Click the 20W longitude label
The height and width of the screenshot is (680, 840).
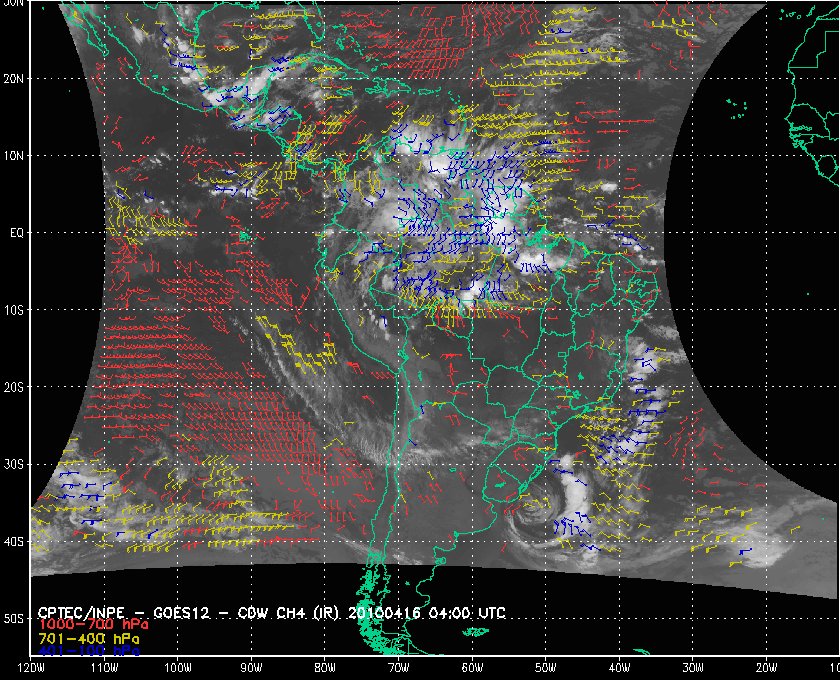(x=767, y=668)
